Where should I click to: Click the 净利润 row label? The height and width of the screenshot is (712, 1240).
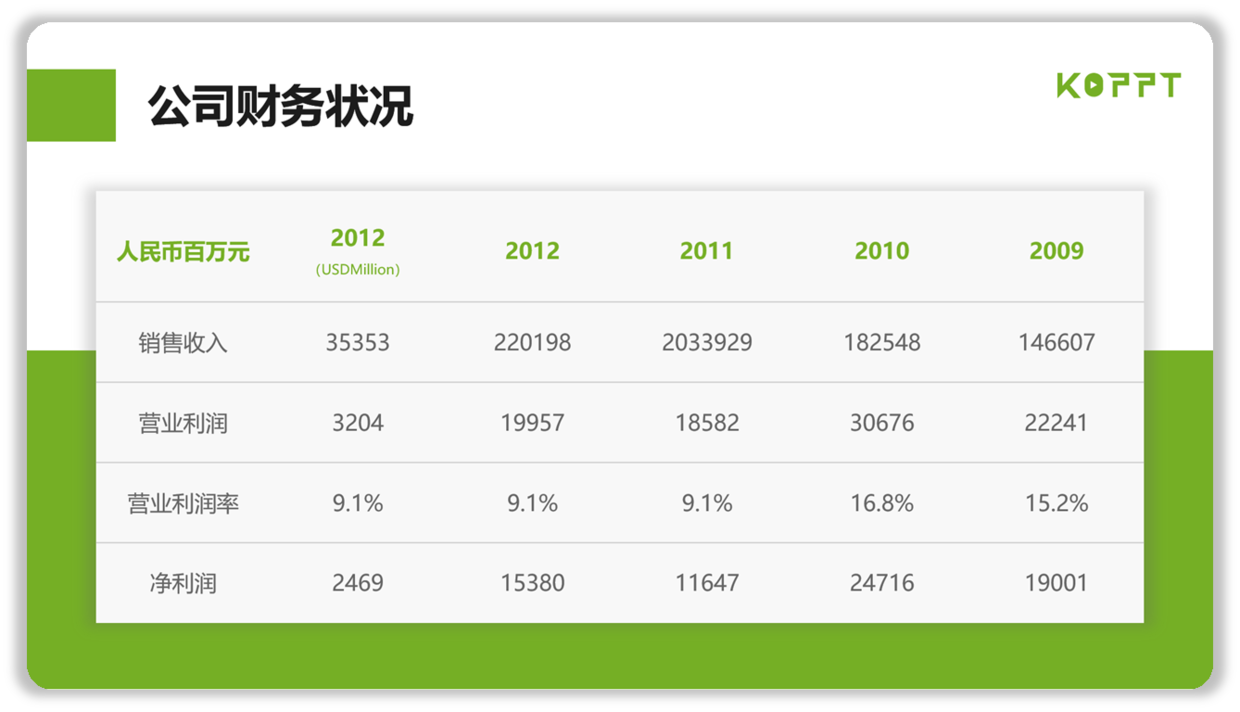point(183,583)
